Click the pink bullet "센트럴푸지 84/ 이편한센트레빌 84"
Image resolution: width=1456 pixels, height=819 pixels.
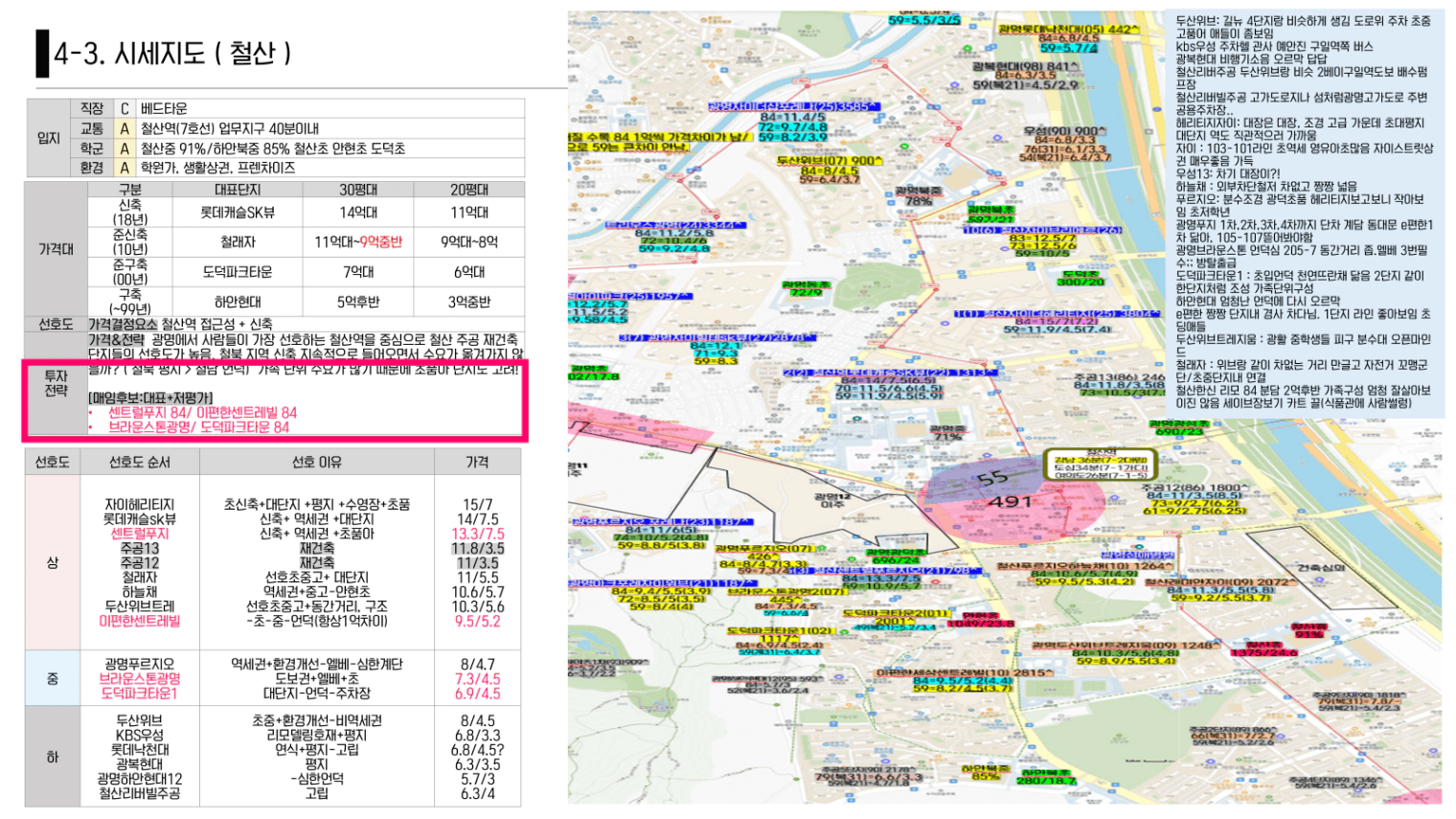[x=202, y=413]
